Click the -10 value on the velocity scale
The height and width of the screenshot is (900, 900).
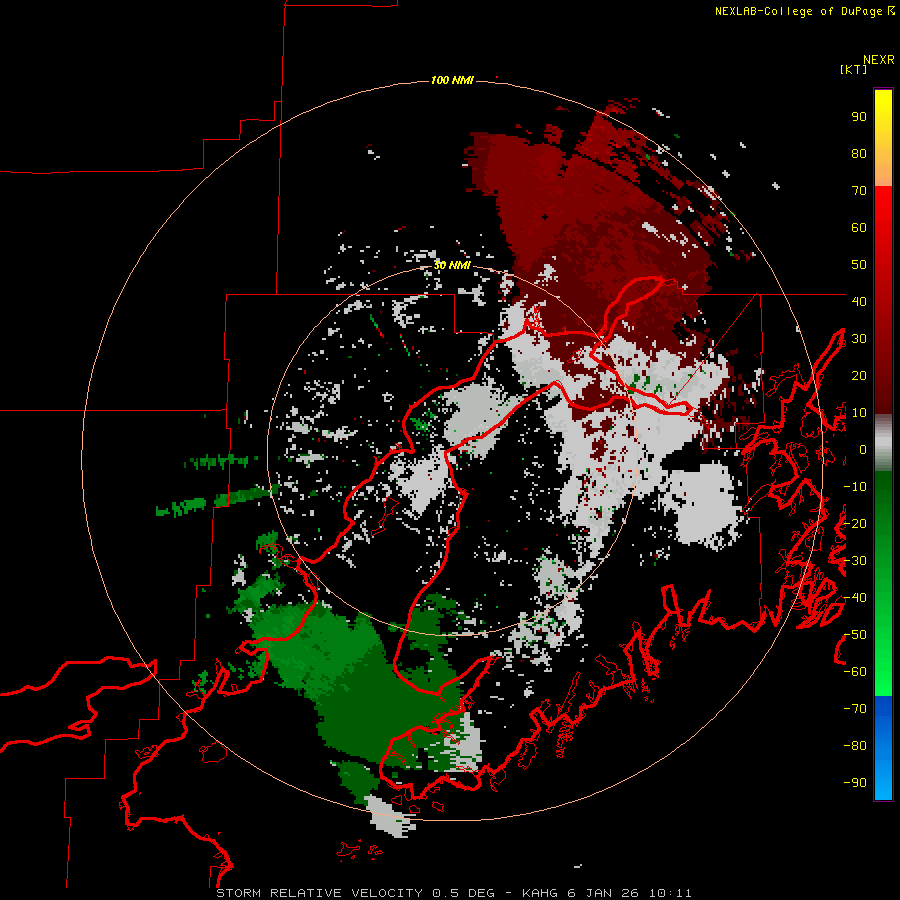(855, 487)
